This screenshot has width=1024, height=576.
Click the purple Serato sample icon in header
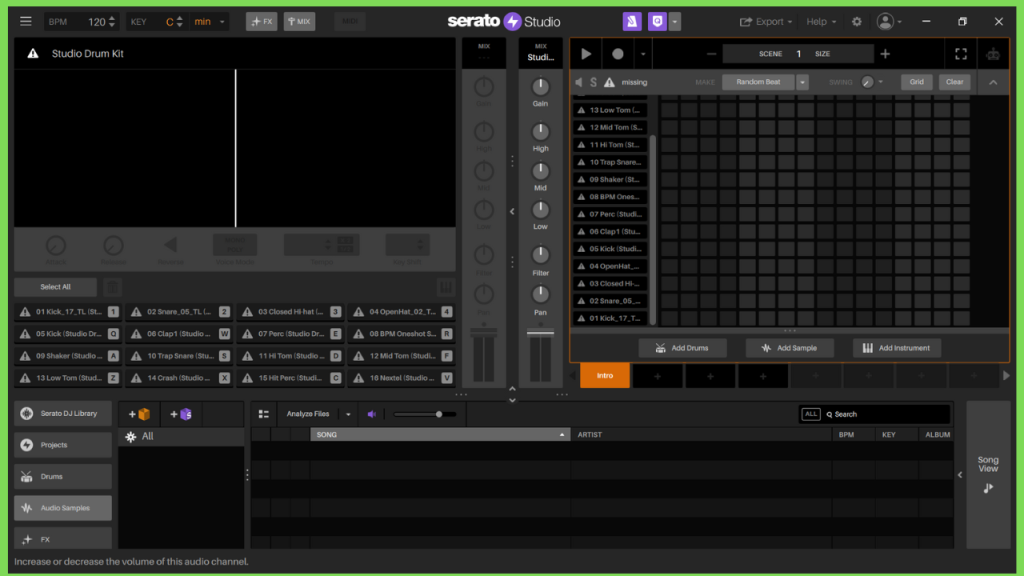[x=632, y=22]
